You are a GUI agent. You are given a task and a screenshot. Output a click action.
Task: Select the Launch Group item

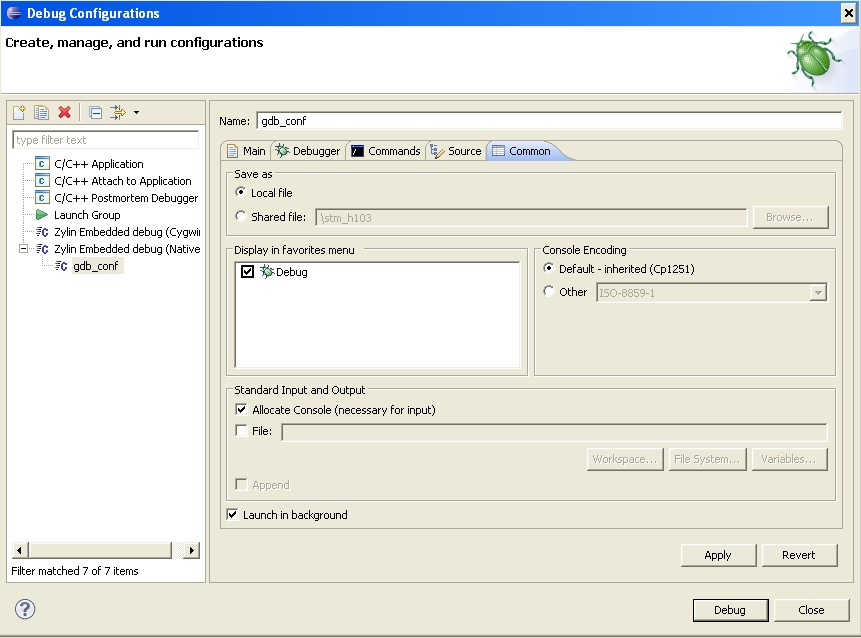(x=87, y=215)
